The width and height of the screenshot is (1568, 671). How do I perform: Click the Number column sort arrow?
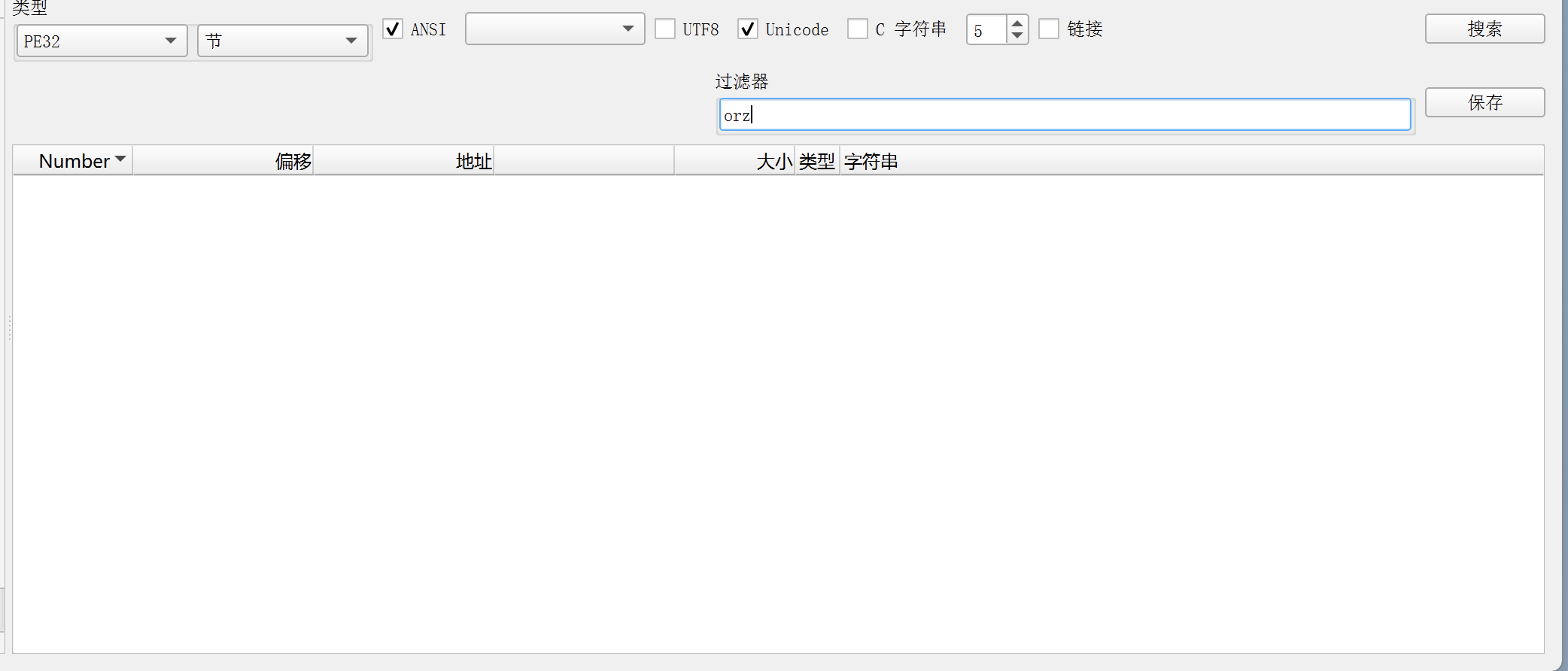120,159
